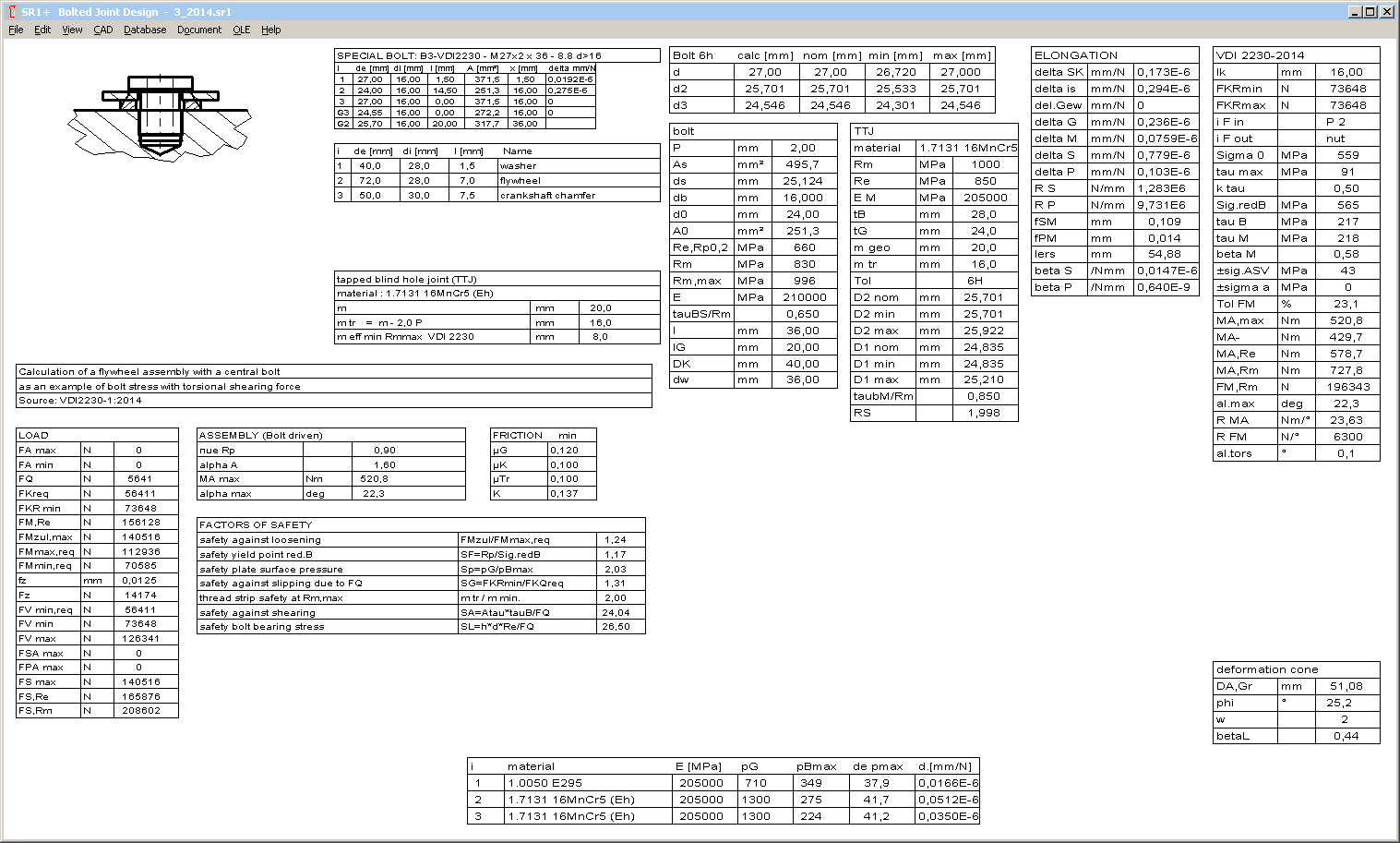Select the 'deformation cone' table header
Viewport: 1400px width, 843px height.
click(1267, 669)
